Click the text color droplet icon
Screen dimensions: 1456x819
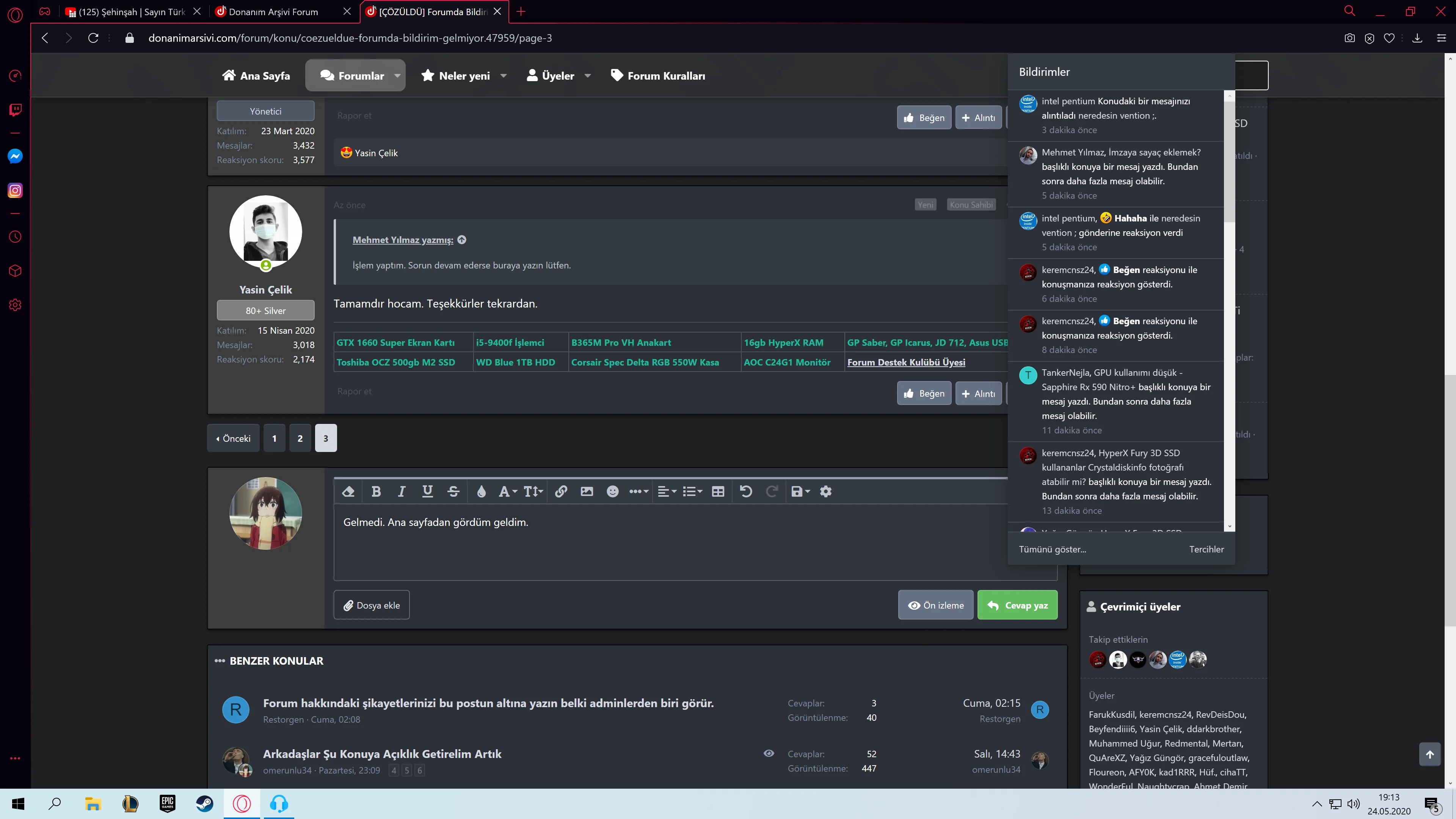[x=481, y=491]
